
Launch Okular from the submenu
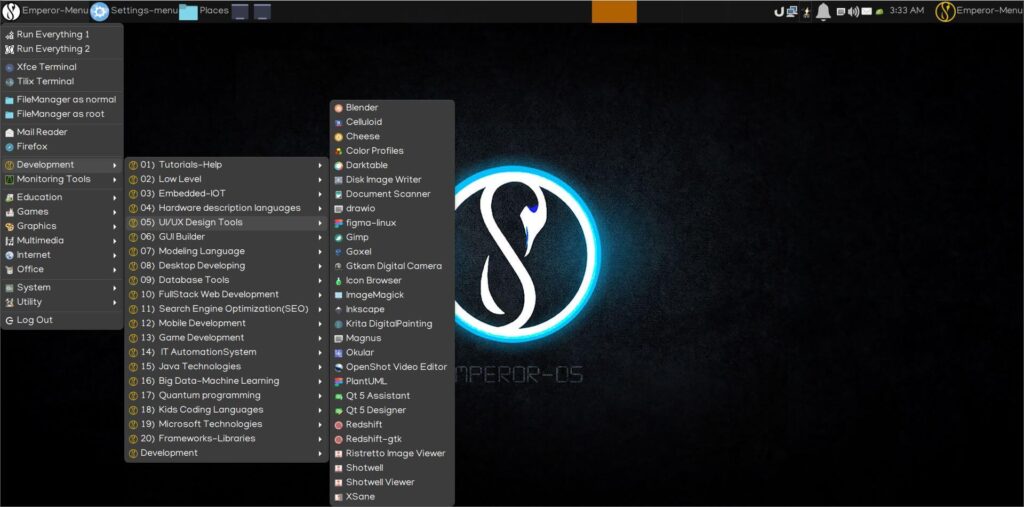click(x=390, y=353)
